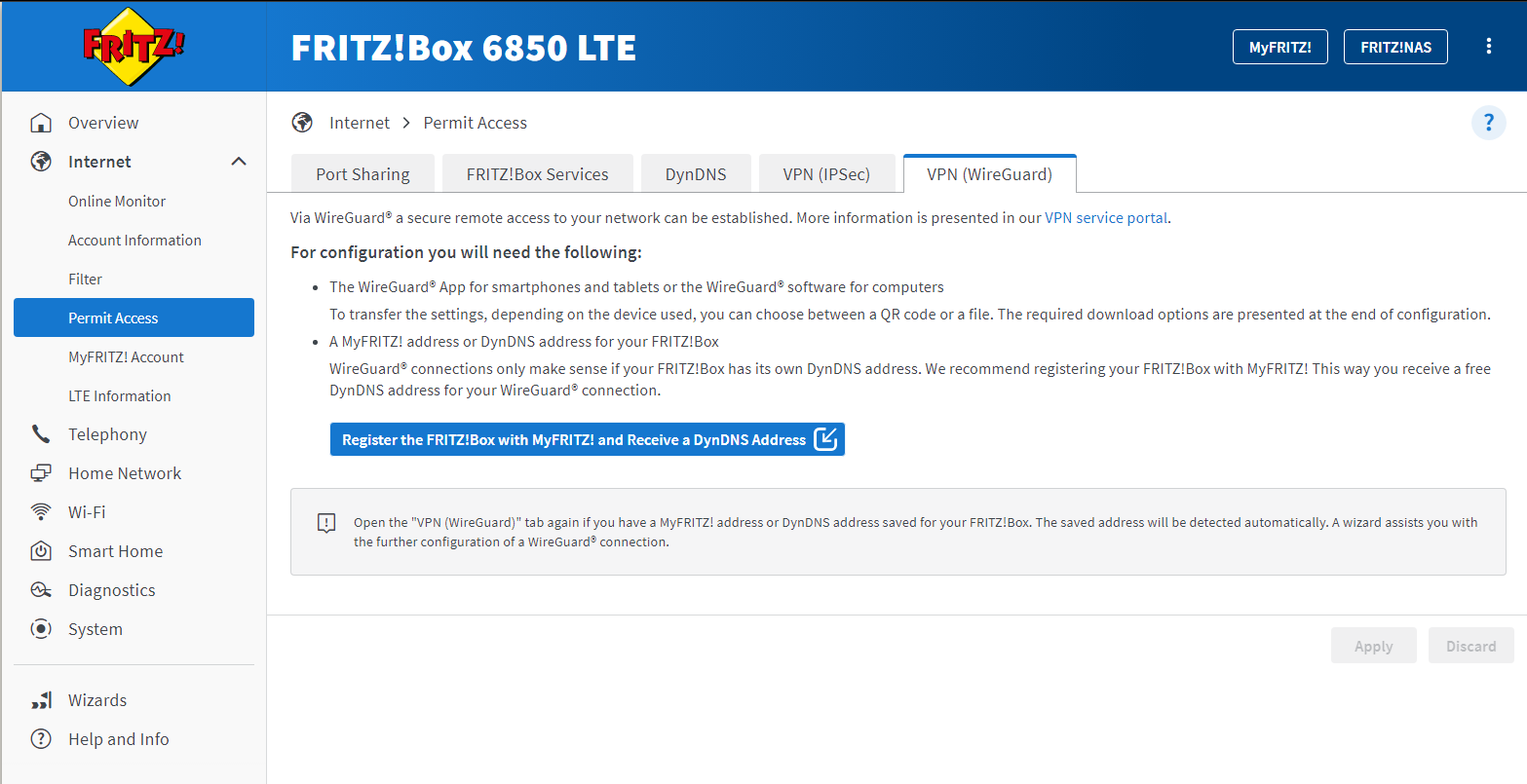Open the VPN (IPSec) tab

(826, 174)
